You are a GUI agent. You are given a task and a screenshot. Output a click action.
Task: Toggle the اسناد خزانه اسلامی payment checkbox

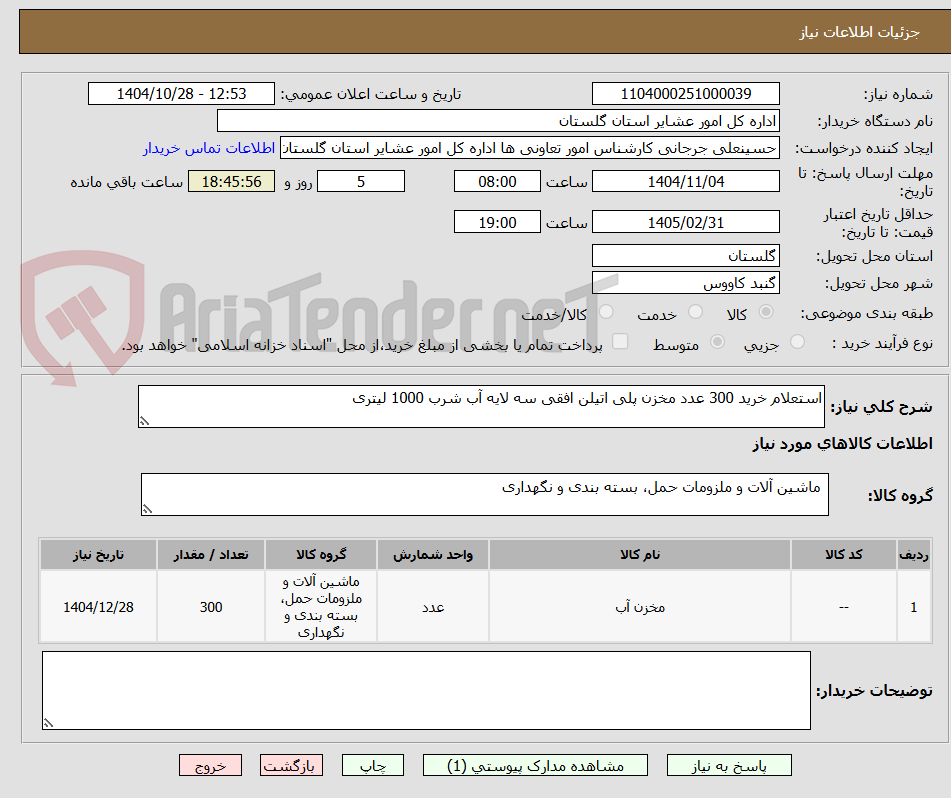coord(620,341)
